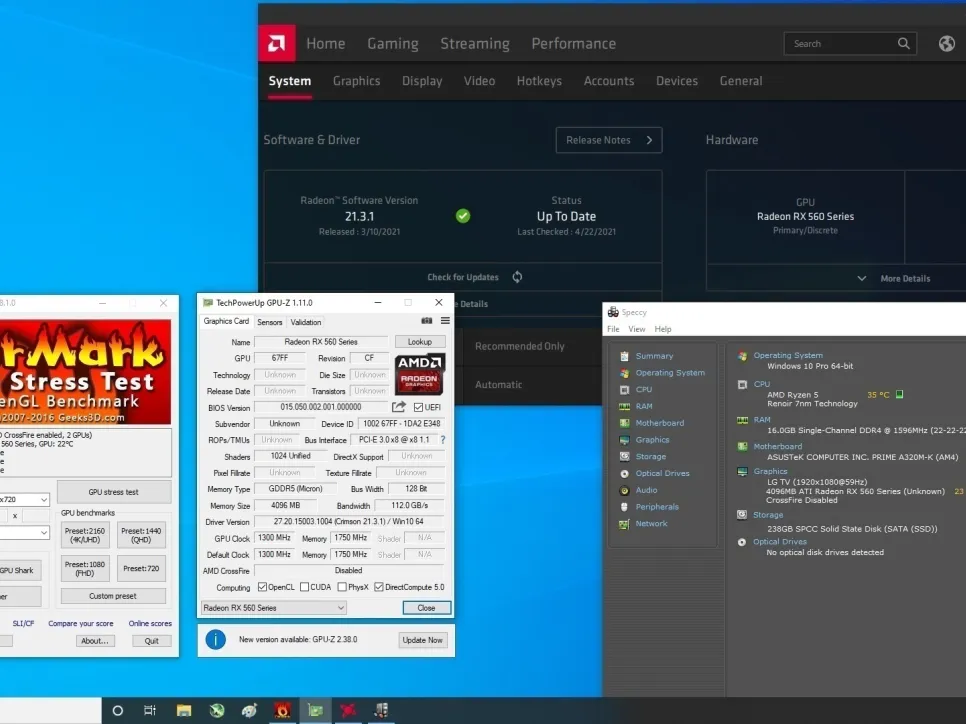Click the AMD Radeon Graphics logo in GPU-Z
This screenshot has width=966, height=724.
[419, 373]
